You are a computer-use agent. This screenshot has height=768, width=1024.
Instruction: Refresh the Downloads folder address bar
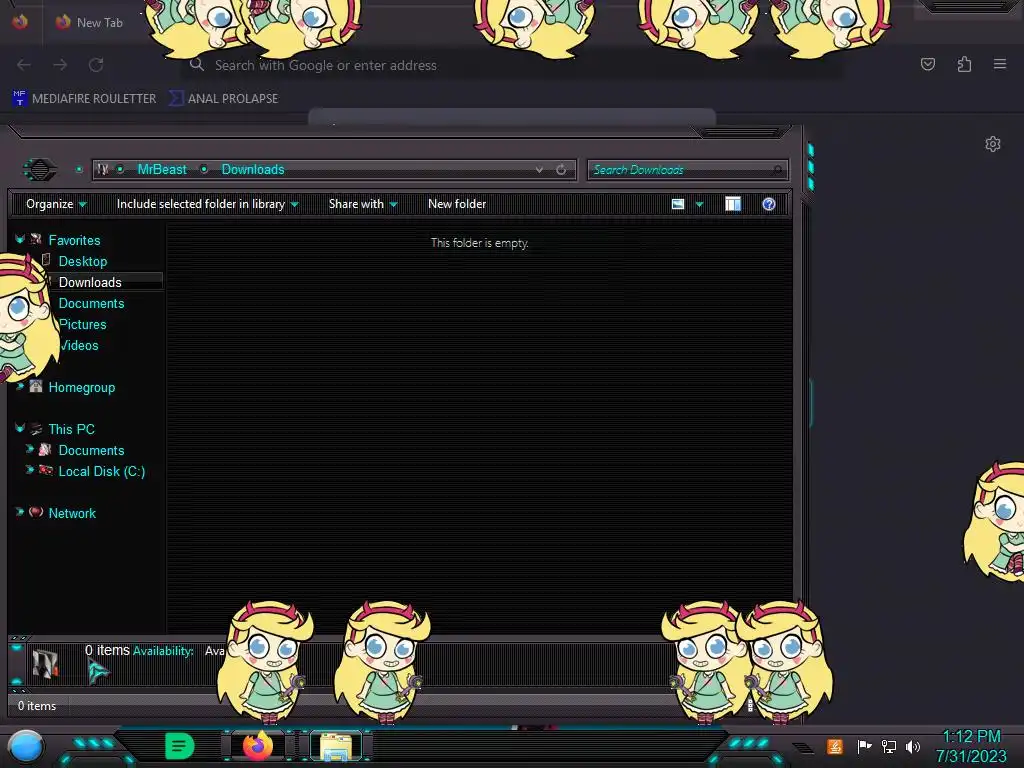[x=561, y=170]
